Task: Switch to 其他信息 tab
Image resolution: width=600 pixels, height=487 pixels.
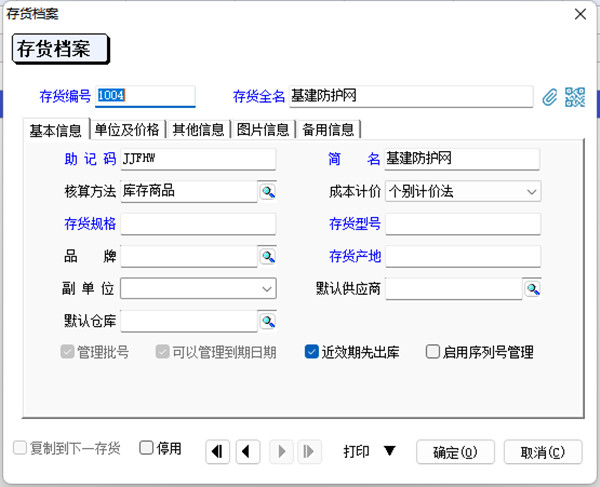Action: (x=198, y=129)
